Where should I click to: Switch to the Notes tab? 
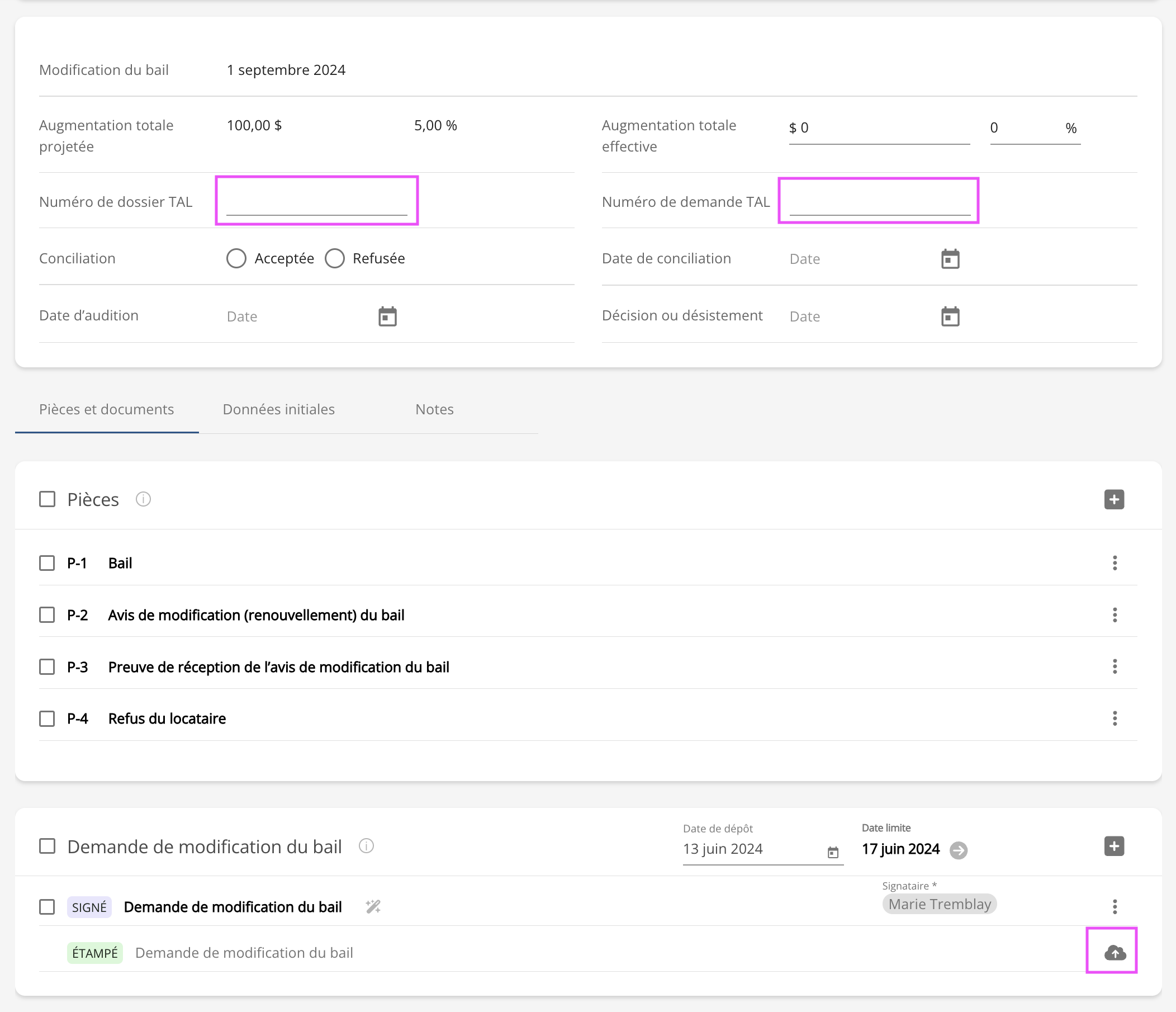(x=434, y=409)
